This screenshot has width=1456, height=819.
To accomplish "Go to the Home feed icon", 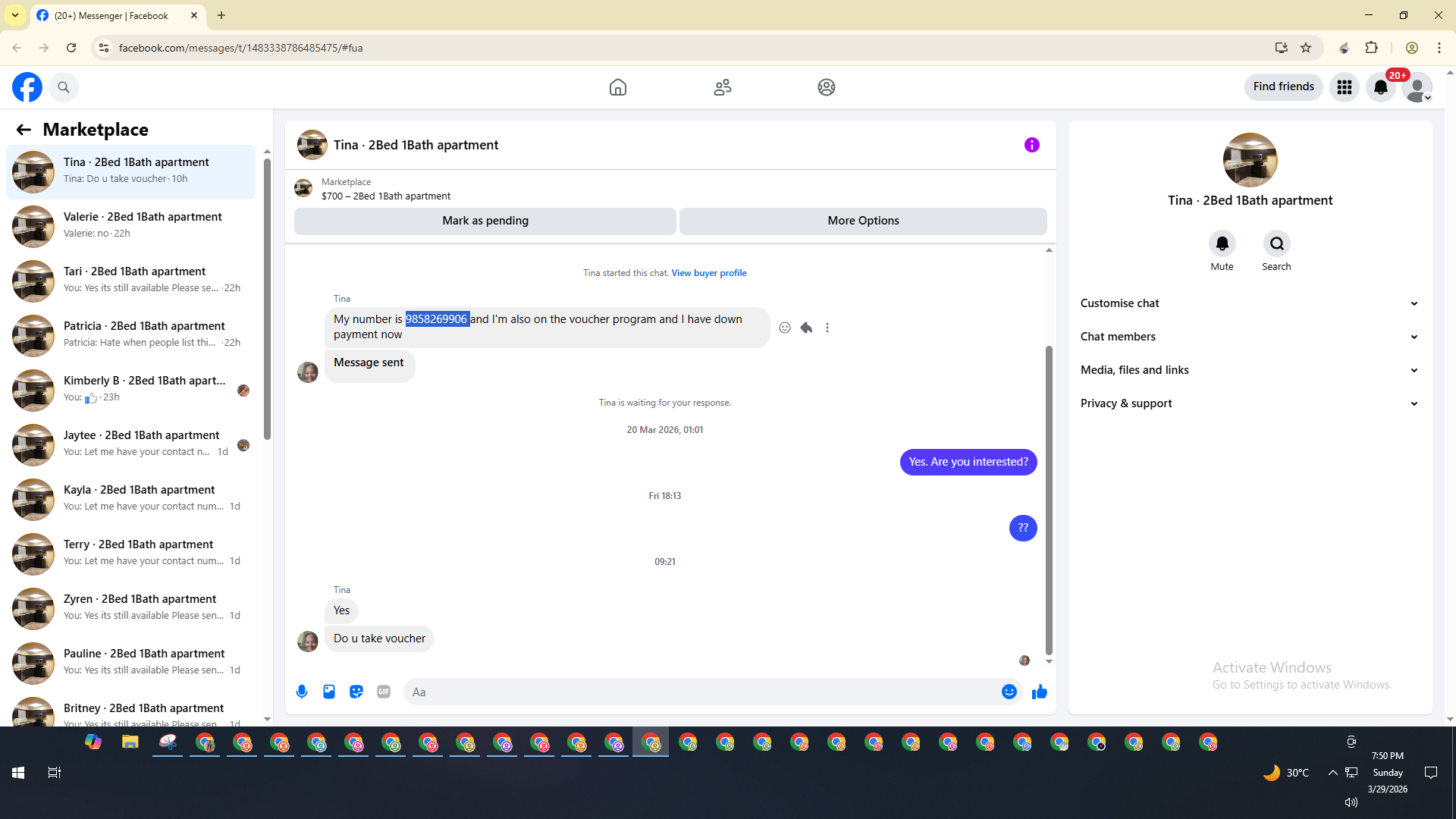I will tap(618, 87).
